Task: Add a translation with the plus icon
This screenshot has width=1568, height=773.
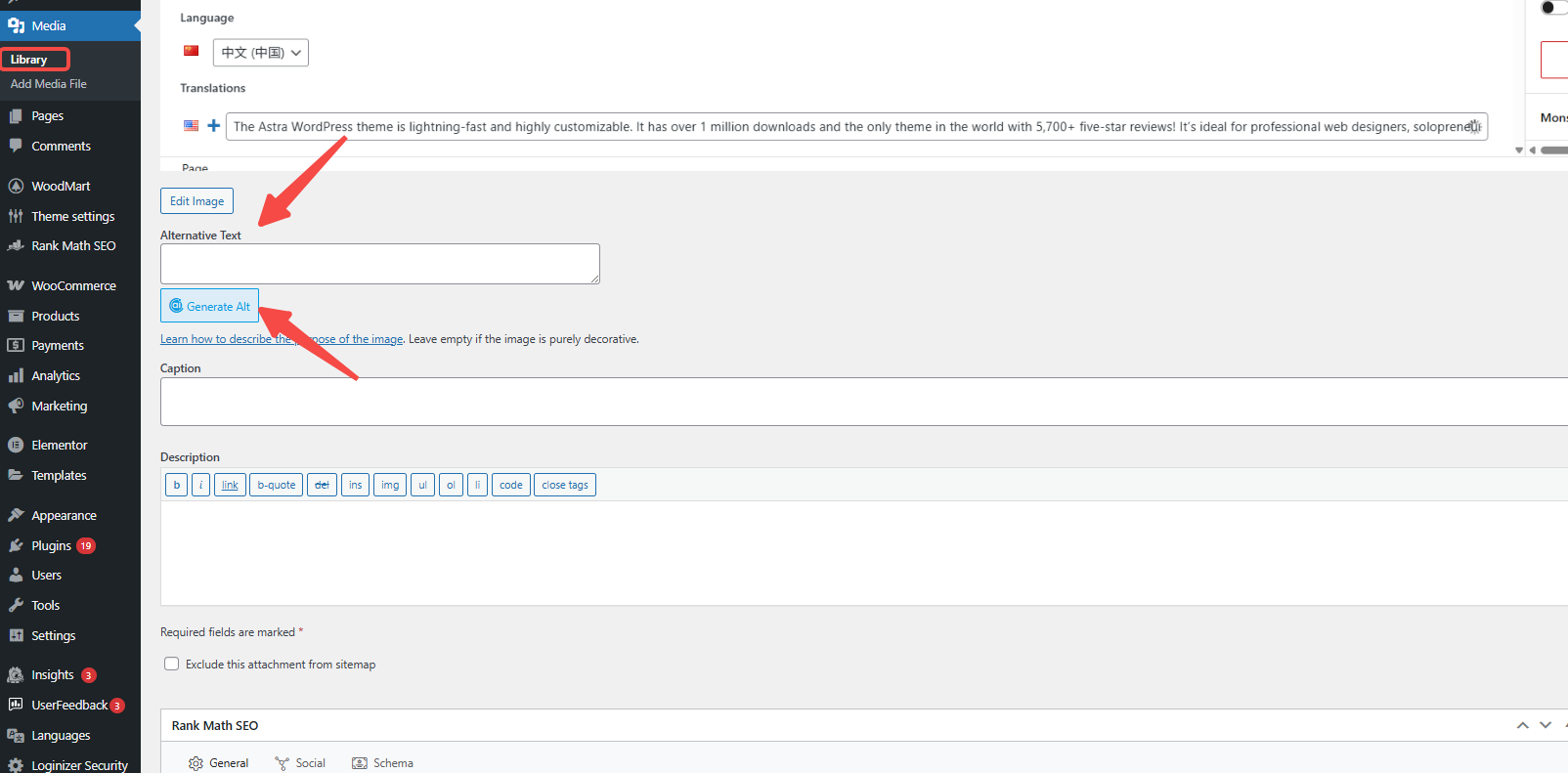Action: [x=213, y=125]
